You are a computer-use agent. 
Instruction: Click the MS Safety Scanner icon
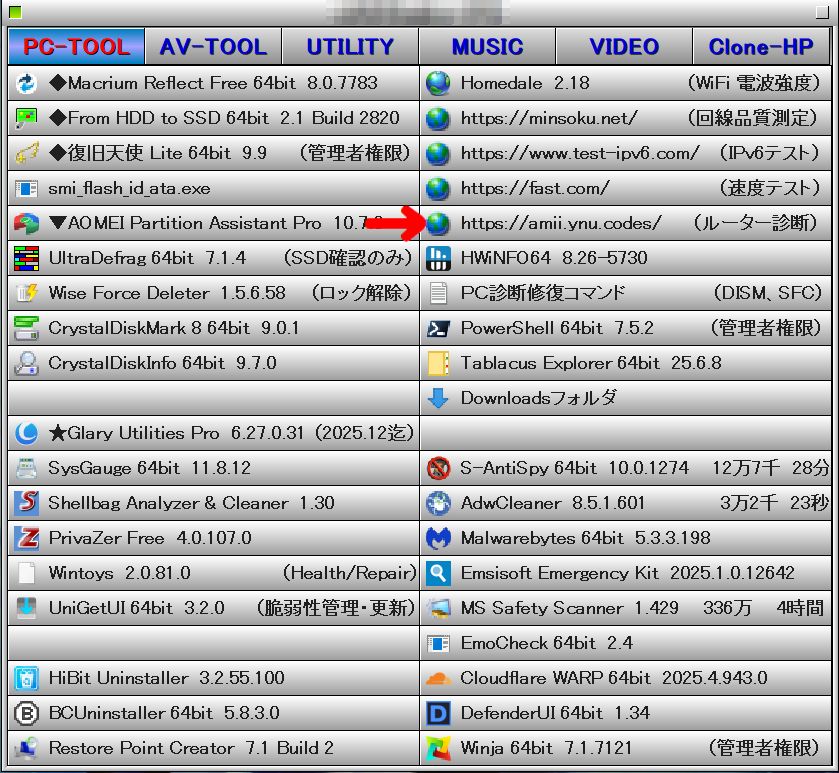click(x=438, y=608)
